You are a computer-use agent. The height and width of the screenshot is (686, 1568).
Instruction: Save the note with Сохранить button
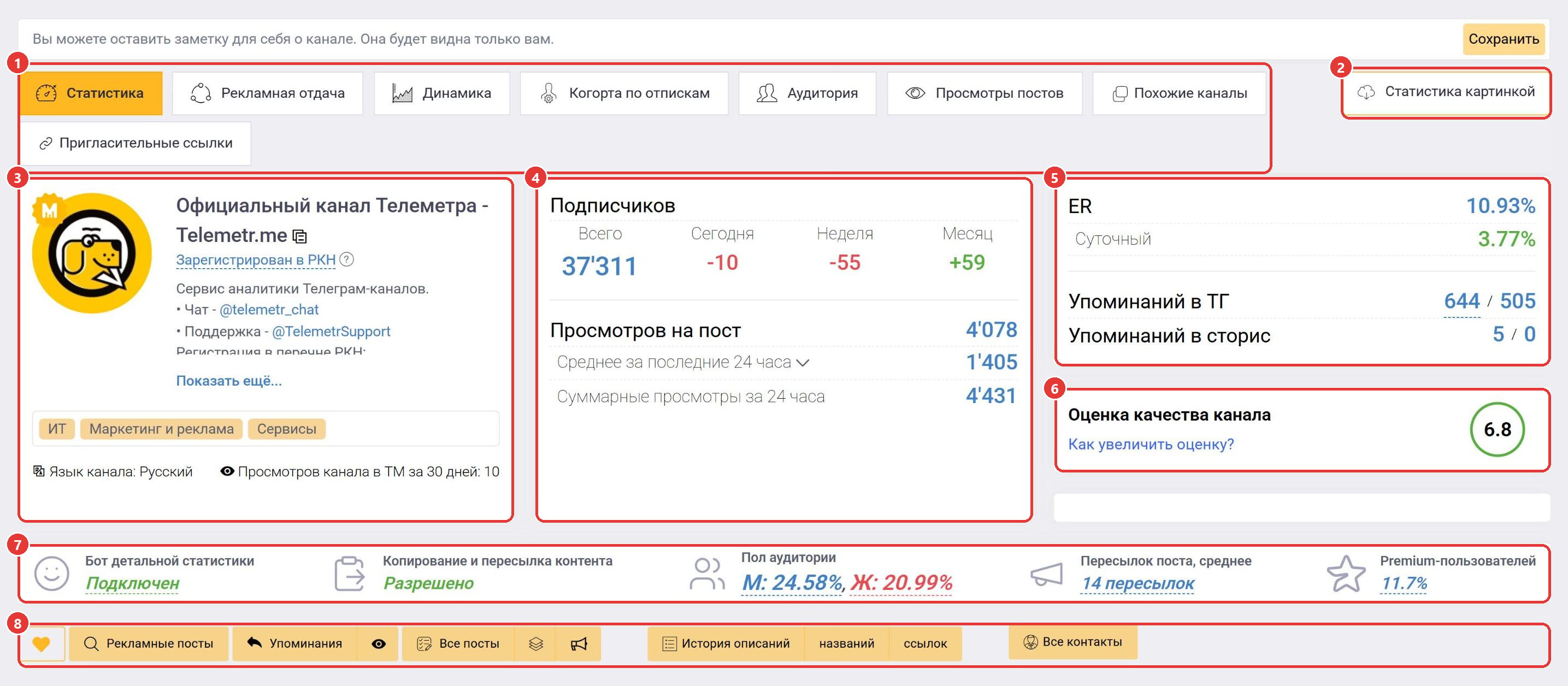[x=1504, y=39]
